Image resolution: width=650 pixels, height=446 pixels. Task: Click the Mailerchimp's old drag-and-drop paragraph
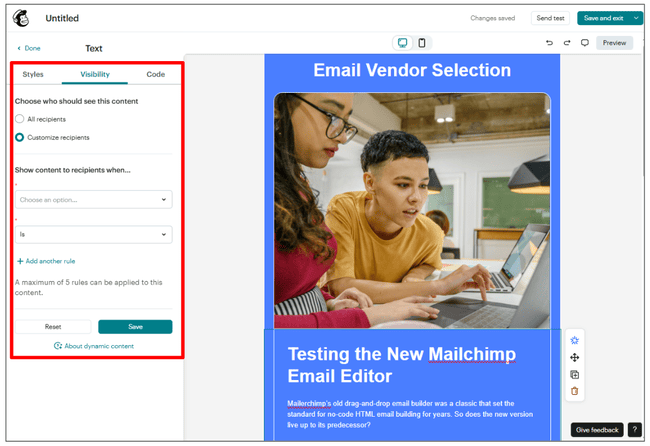coord(410,414)
